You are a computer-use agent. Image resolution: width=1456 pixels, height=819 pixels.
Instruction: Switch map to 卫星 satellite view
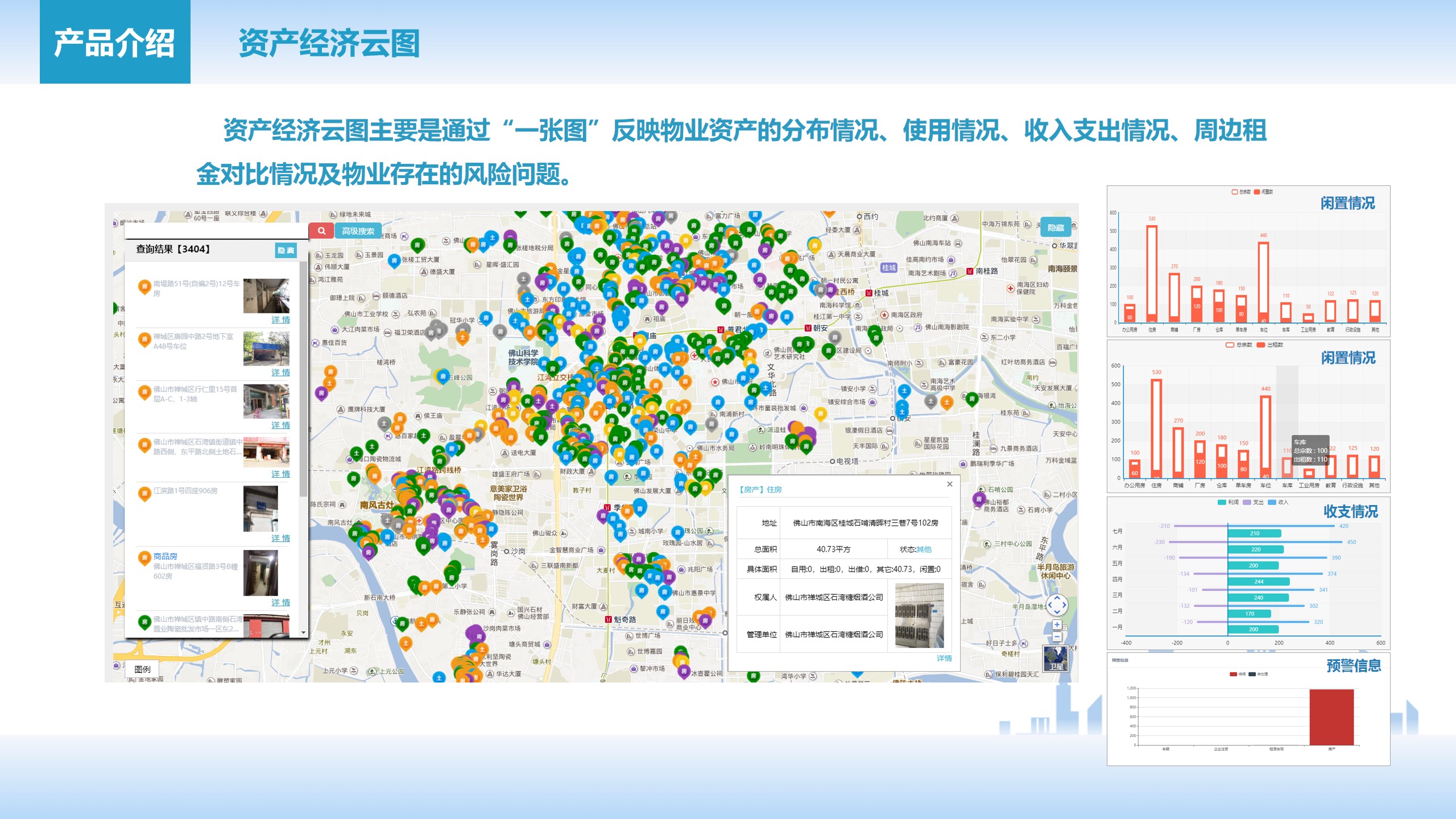click(1056, 659)
